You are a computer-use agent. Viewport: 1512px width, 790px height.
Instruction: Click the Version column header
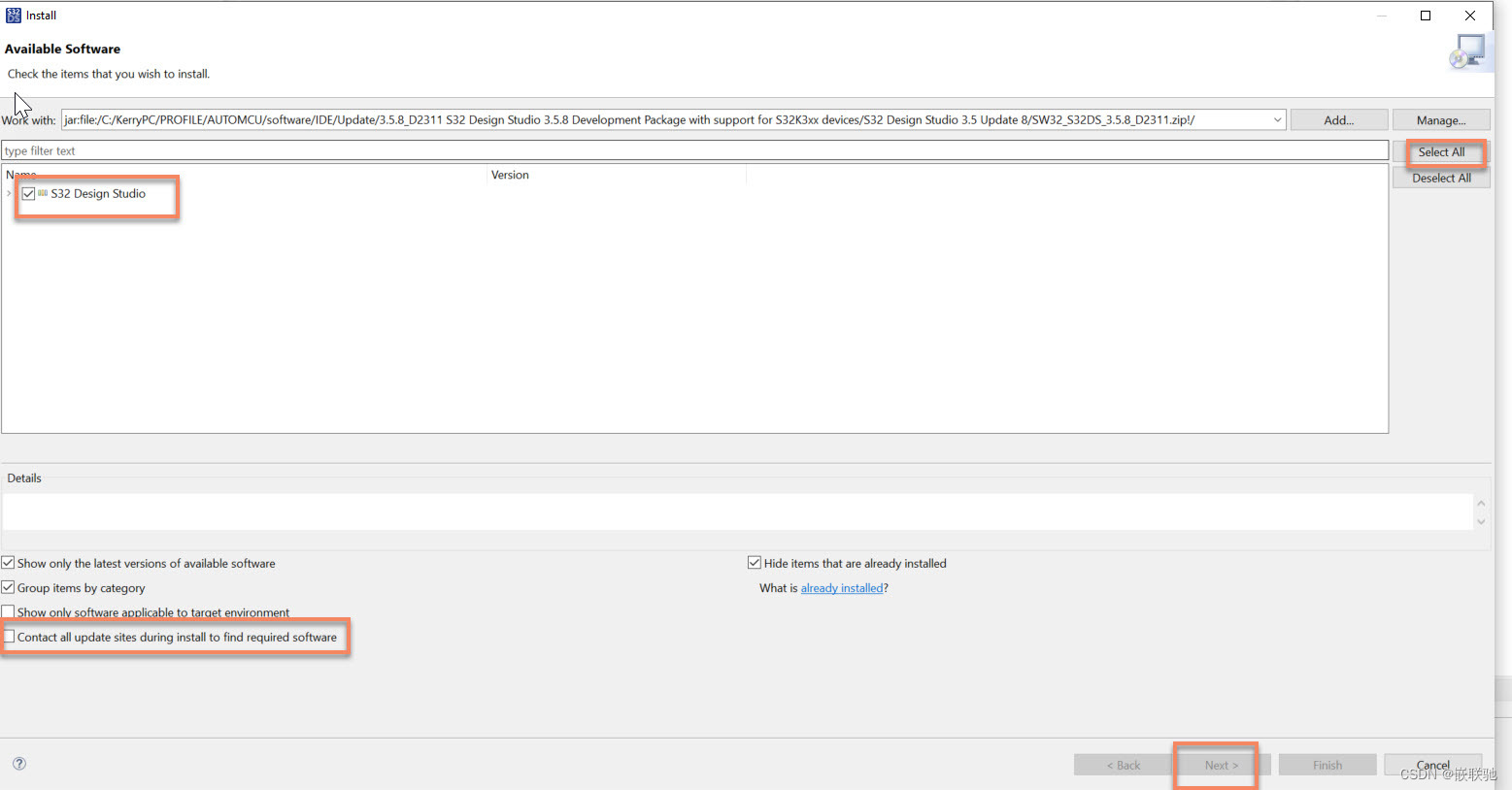(x=616, y=175)
